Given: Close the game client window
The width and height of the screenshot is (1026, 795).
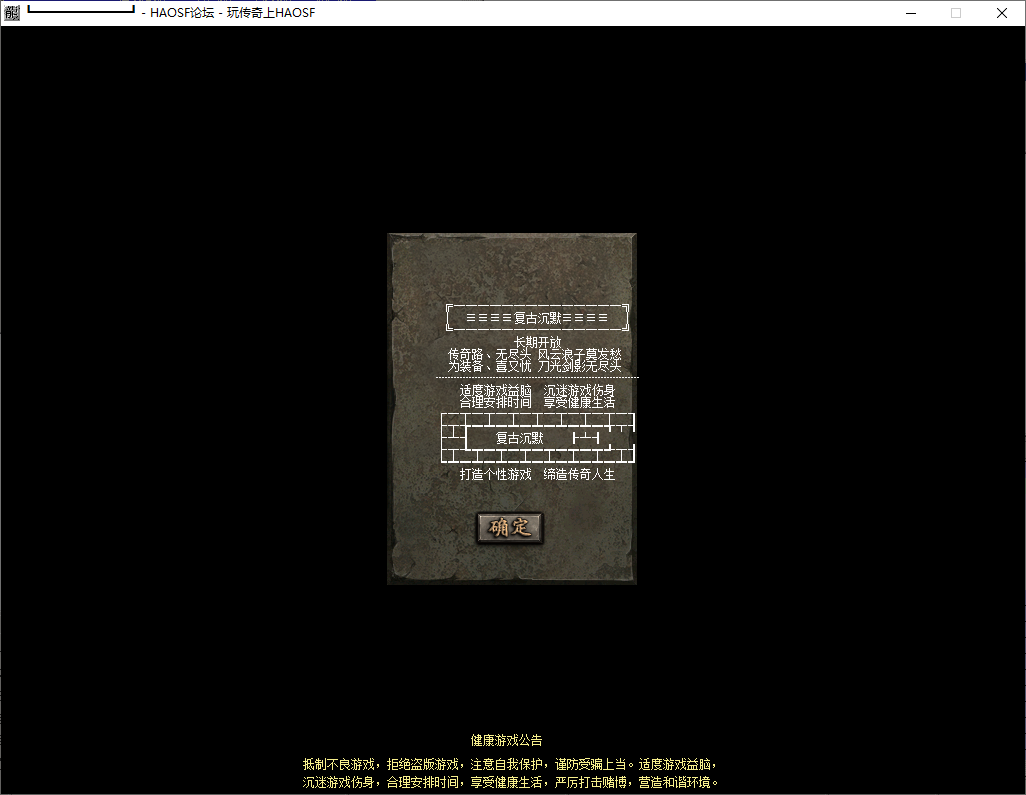Looking at the screenshot, I should pos(1002,13).
